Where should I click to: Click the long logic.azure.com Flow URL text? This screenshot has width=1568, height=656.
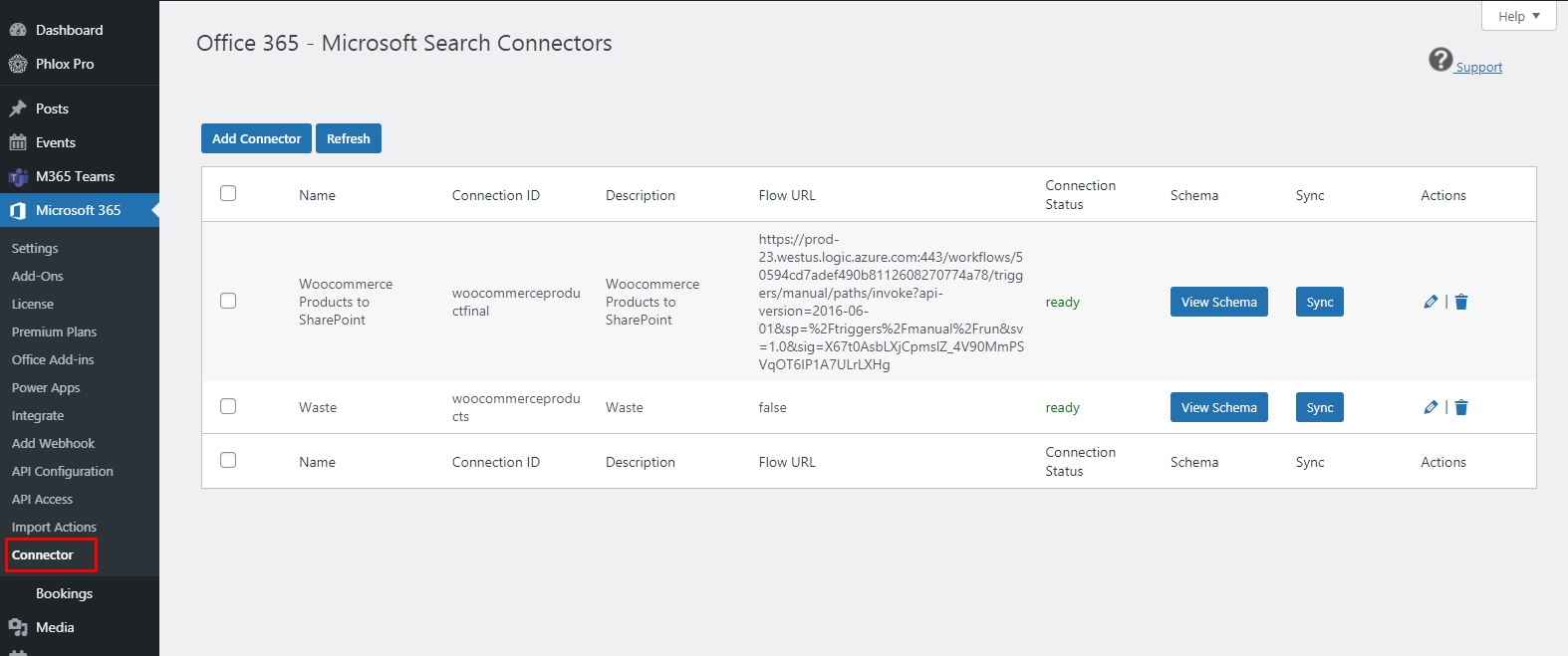click(x=892, y=302)
